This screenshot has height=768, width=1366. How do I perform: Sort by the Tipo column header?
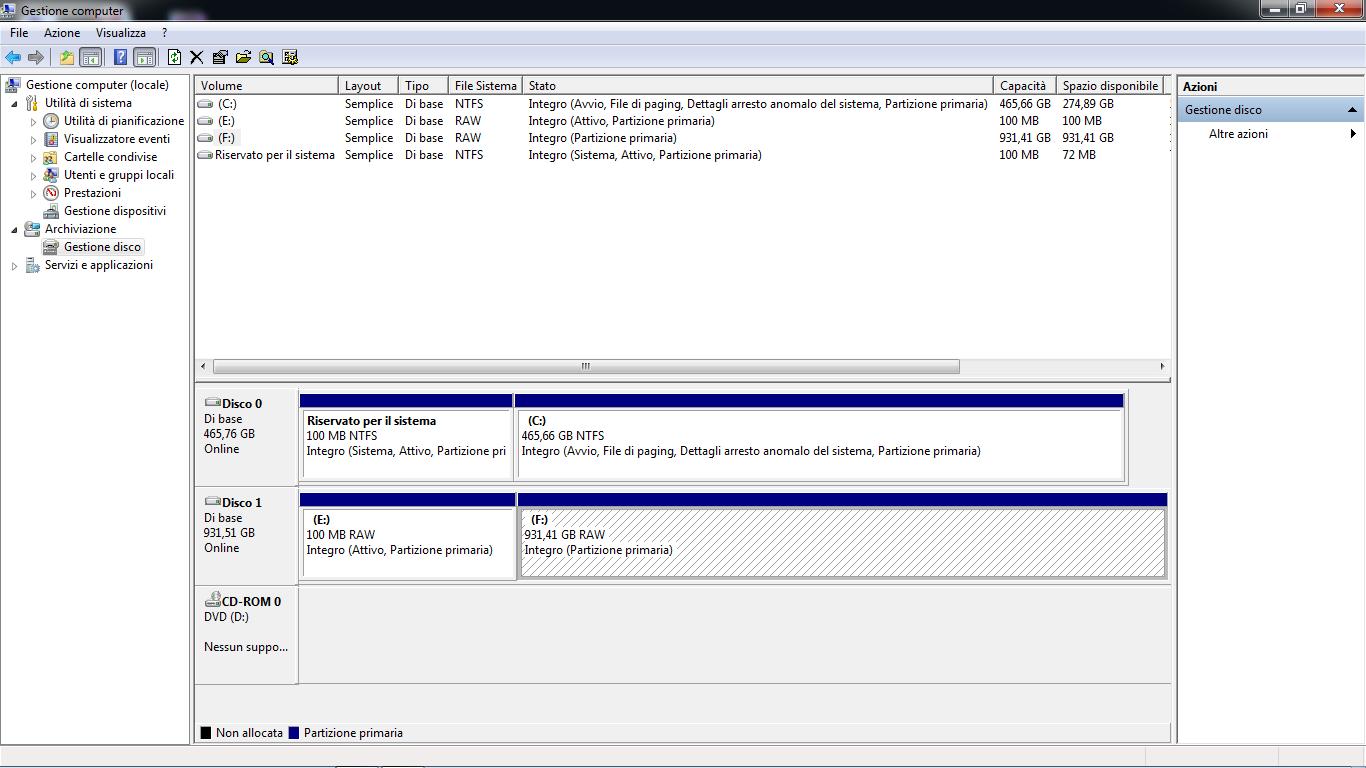(423, 86)
